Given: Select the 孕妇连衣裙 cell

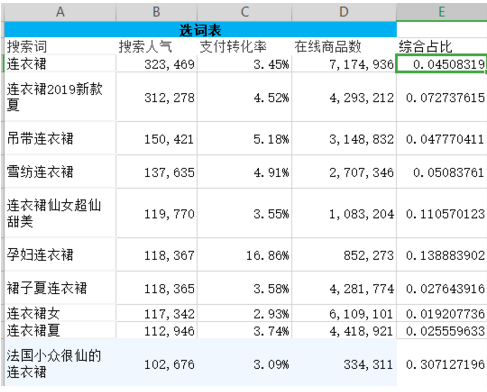Looking at the screenshot, I should tap(60, 255).
